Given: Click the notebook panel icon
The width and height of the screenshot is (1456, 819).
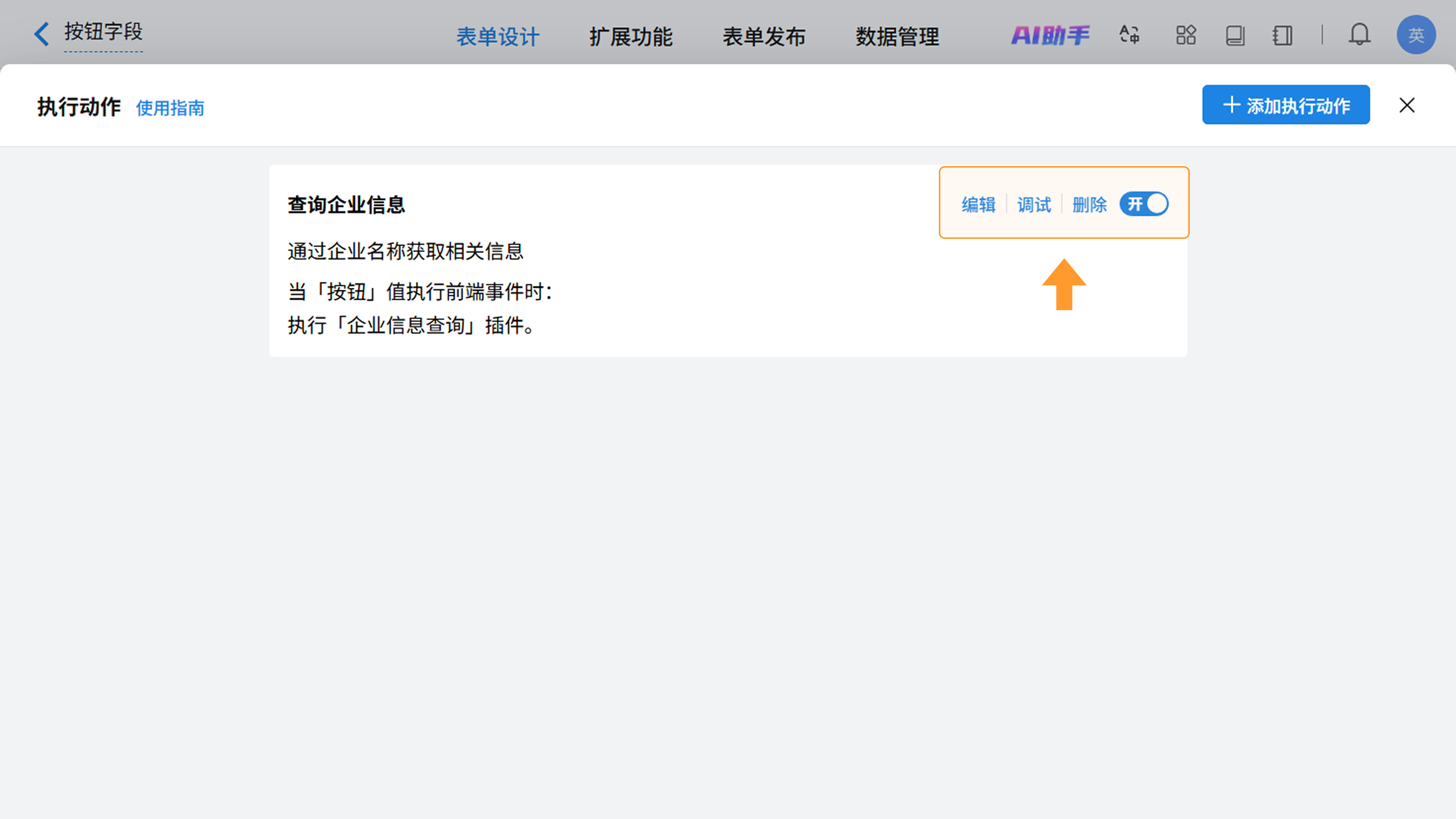Looking at the screenshot, I should click(x=1282, y=35).
